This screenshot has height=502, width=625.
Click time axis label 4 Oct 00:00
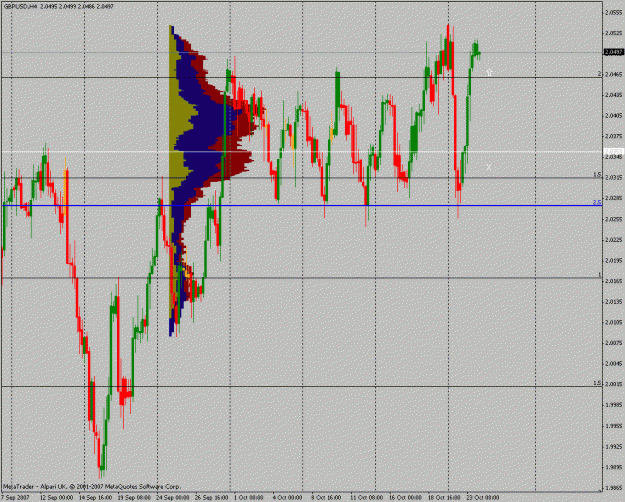287,498
